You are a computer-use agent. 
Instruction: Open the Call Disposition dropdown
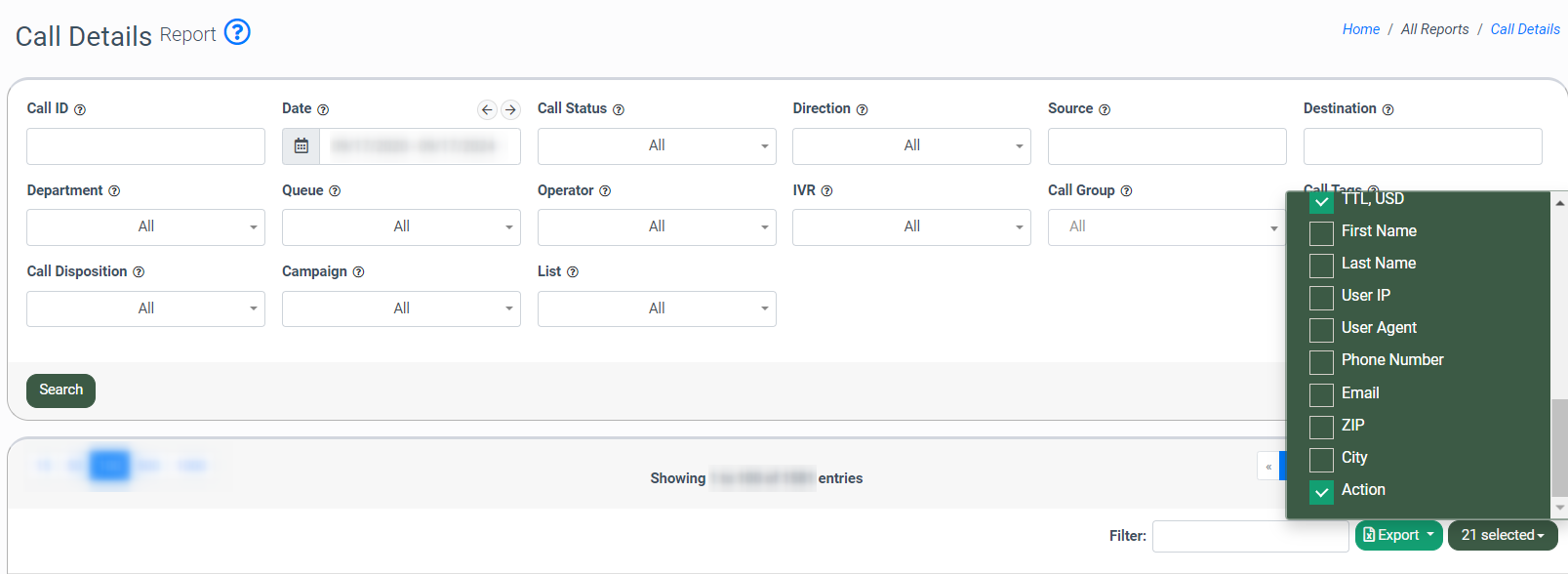[145, 308]
